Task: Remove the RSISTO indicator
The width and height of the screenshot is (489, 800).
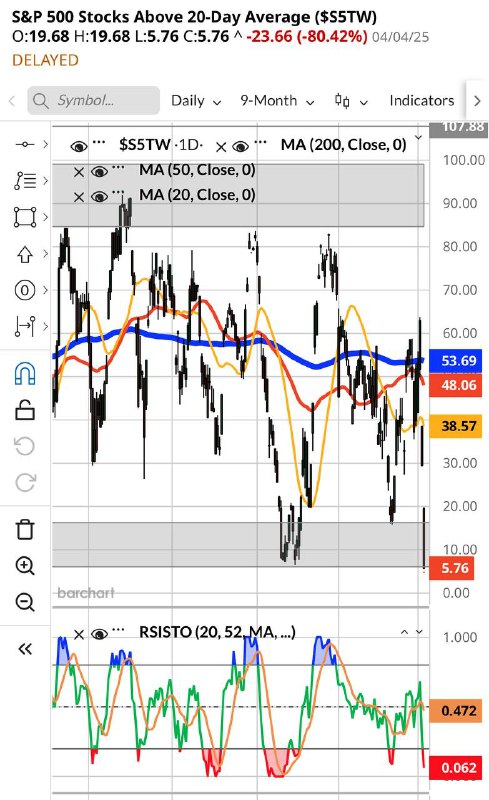Action: [x=79, y=635]
